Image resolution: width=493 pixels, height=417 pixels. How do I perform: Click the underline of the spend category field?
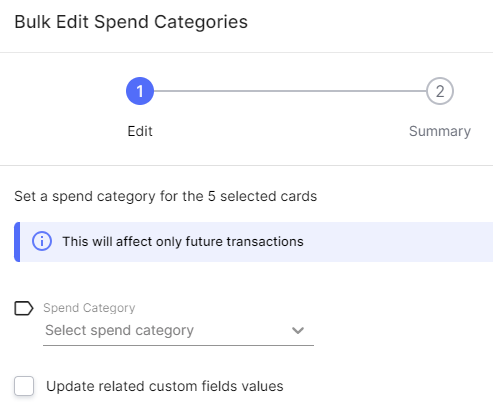(x=178, y=345)
